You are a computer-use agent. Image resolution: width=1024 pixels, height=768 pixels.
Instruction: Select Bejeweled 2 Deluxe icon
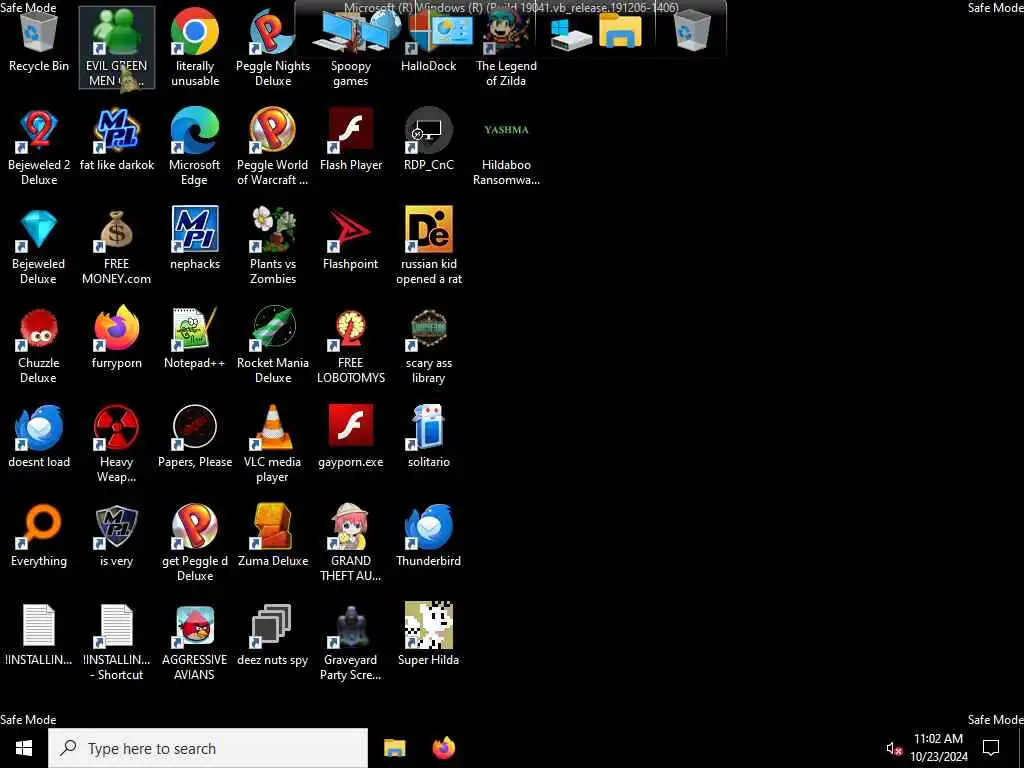(39, 146)
